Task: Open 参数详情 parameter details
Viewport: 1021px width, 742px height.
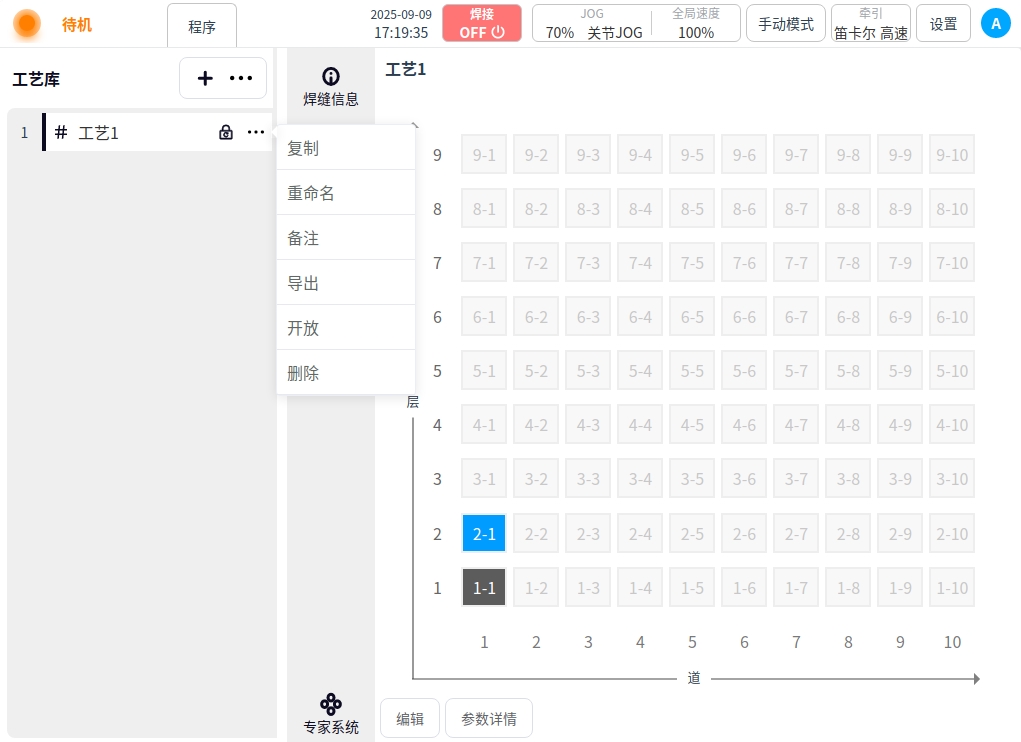Action: point(488,718)
